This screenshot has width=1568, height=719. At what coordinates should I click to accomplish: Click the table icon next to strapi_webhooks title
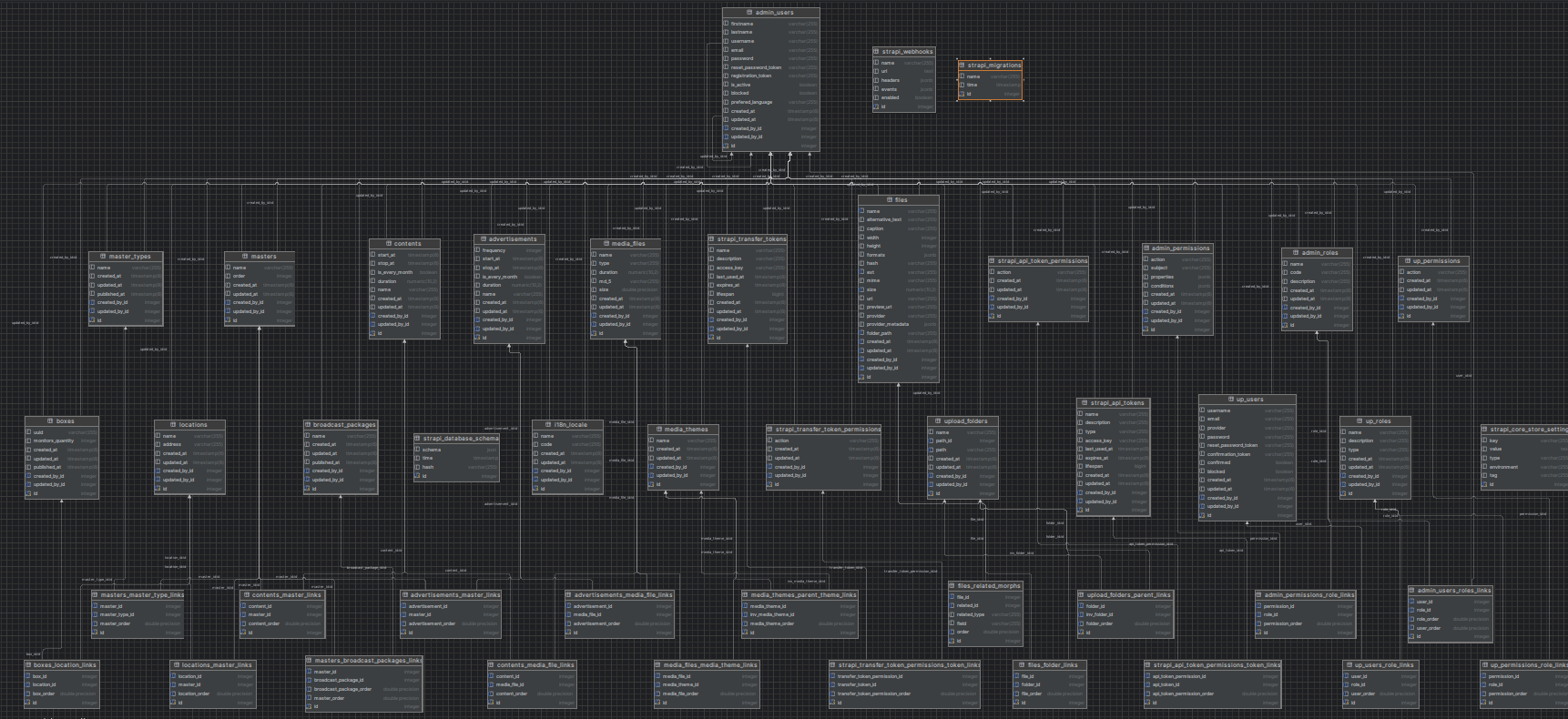[x=876, y=52]
